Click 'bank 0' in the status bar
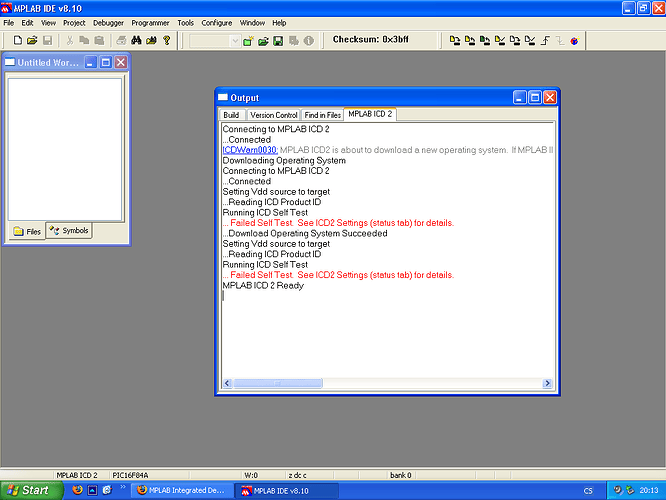The image size is (666, 500). click(401, 475)
